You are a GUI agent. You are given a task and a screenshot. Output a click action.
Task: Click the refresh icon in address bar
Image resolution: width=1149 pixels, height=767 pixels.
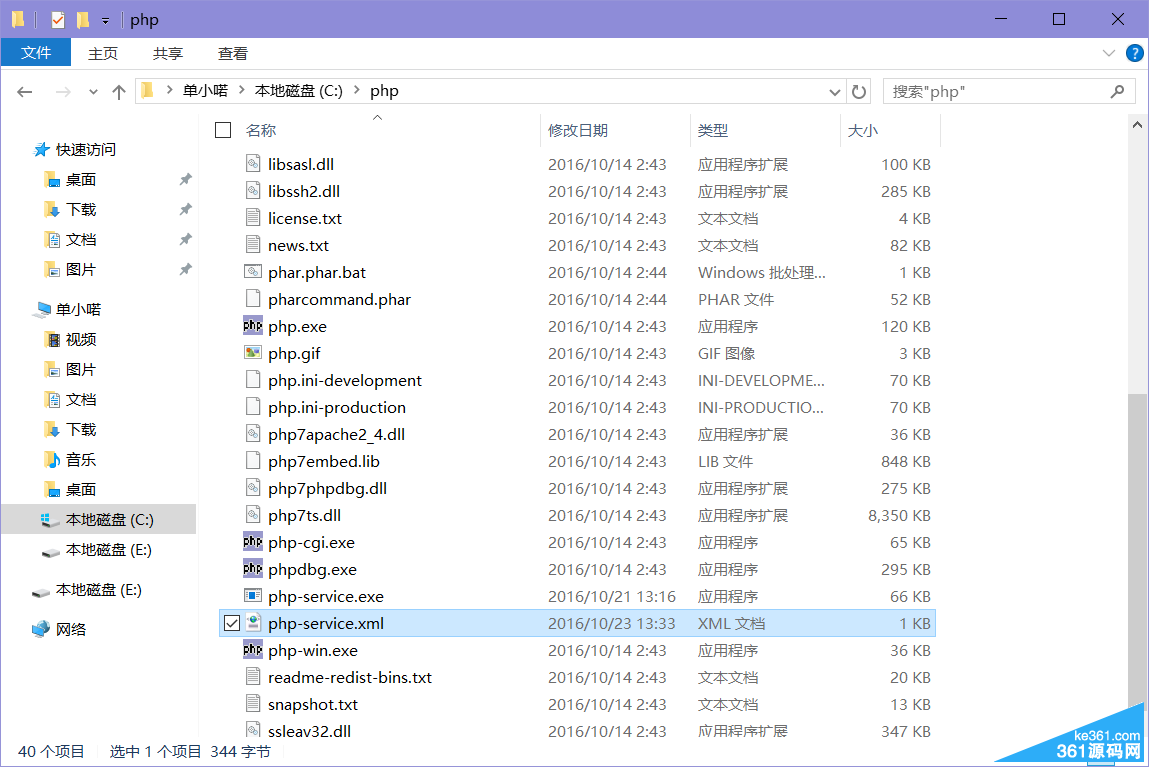[x=859, y=91]
